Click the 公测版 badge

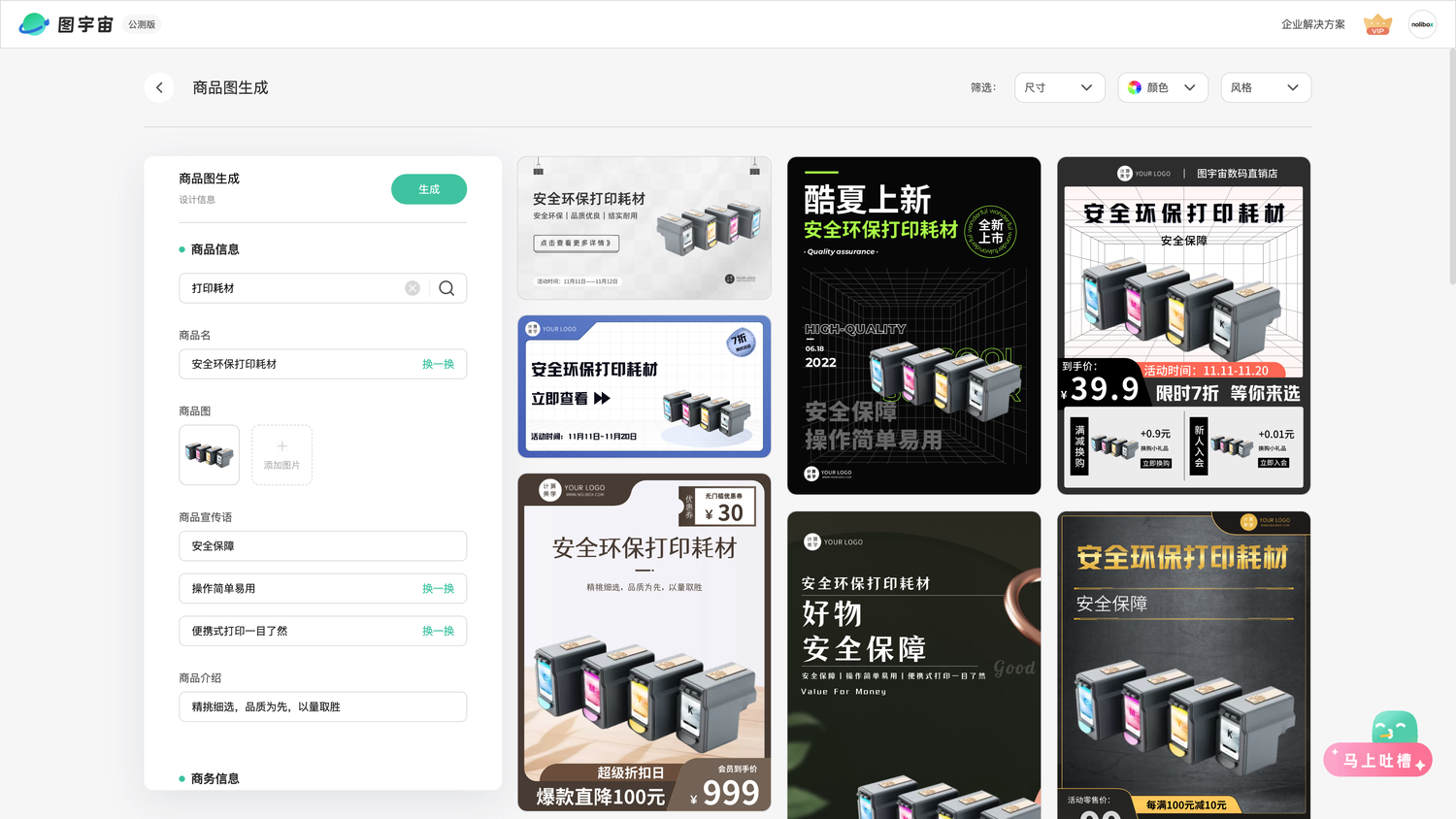142,24
